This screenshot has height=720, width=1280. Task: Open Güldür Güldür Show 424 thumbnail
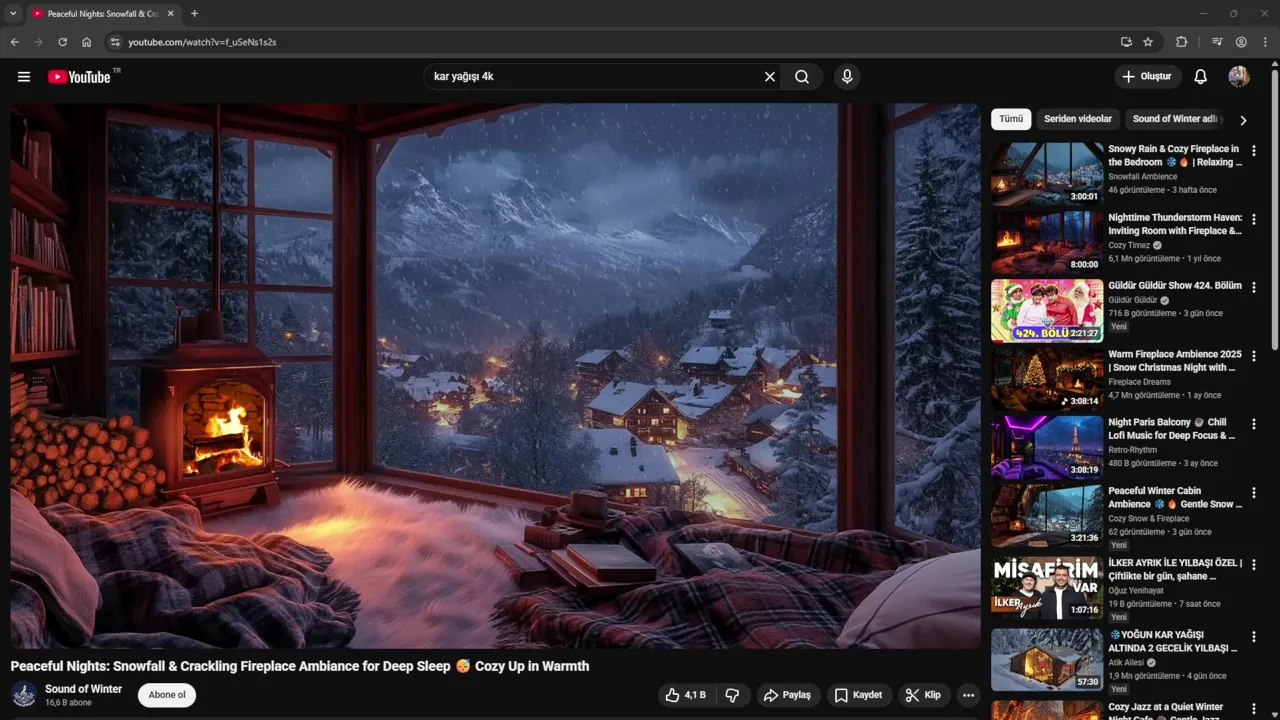pyautogui.click(x=1047, y=311)
